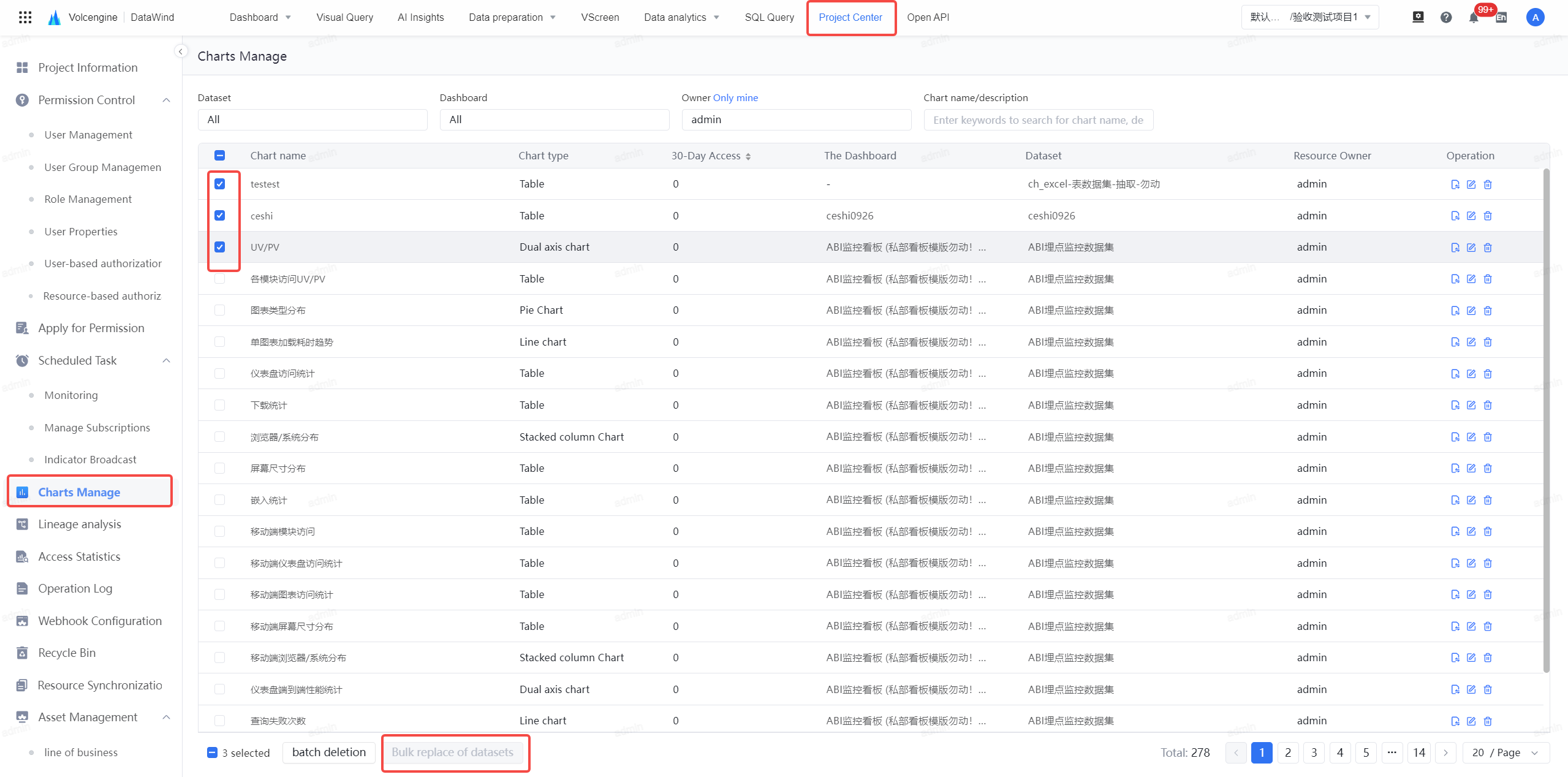Click the table vertical scrollbar

coord(1546,420)
